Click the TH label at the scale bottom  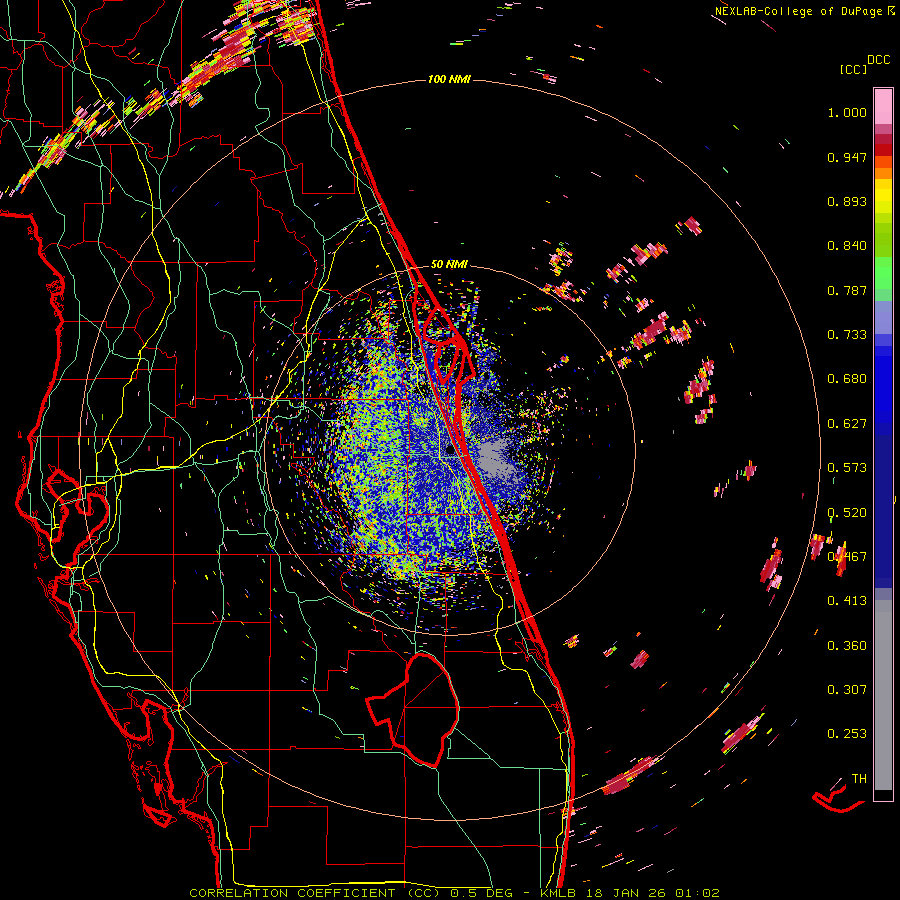[x=859, y=779]
